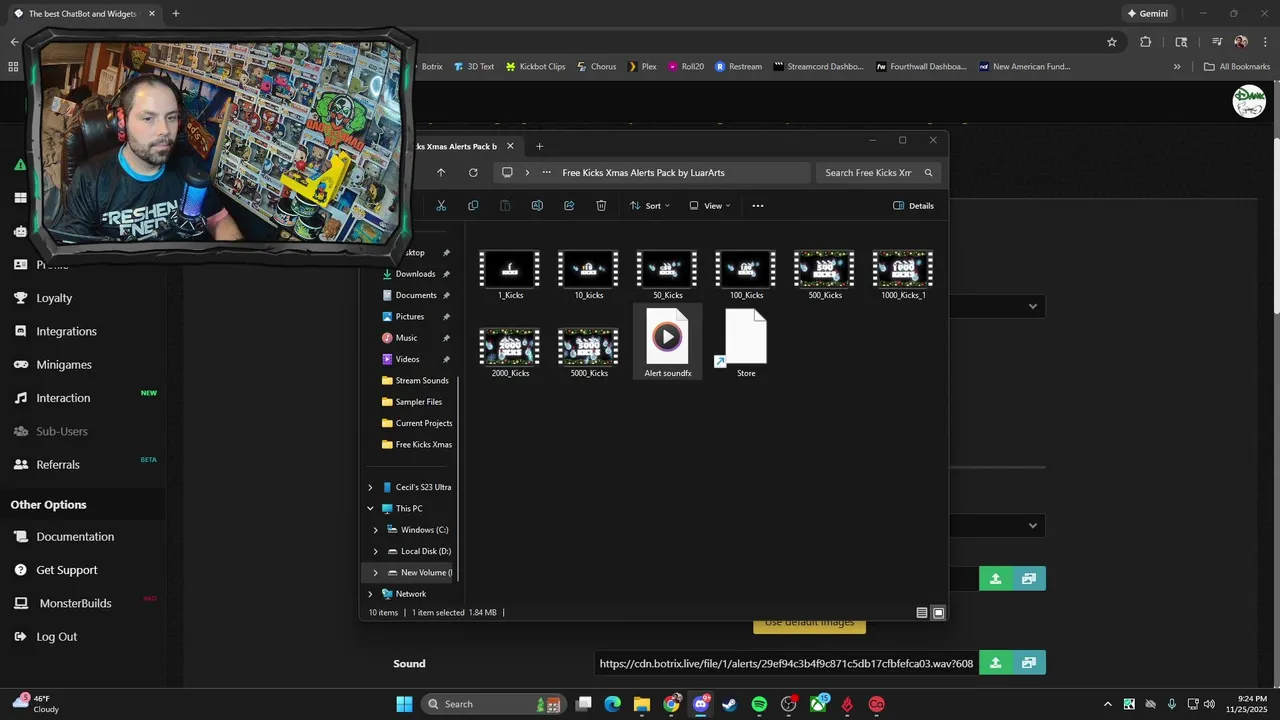
Task: Click the teal gallery button in the image row
Action: point(1029,579)
